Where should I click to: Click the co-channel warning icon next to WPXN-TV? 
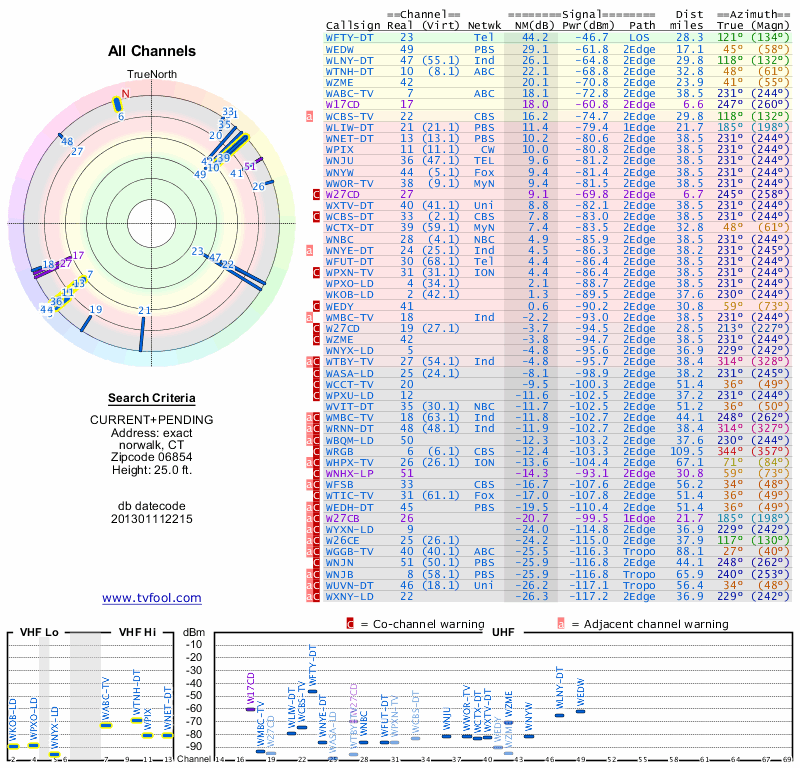pyautogui.click(x=316, y=272)
